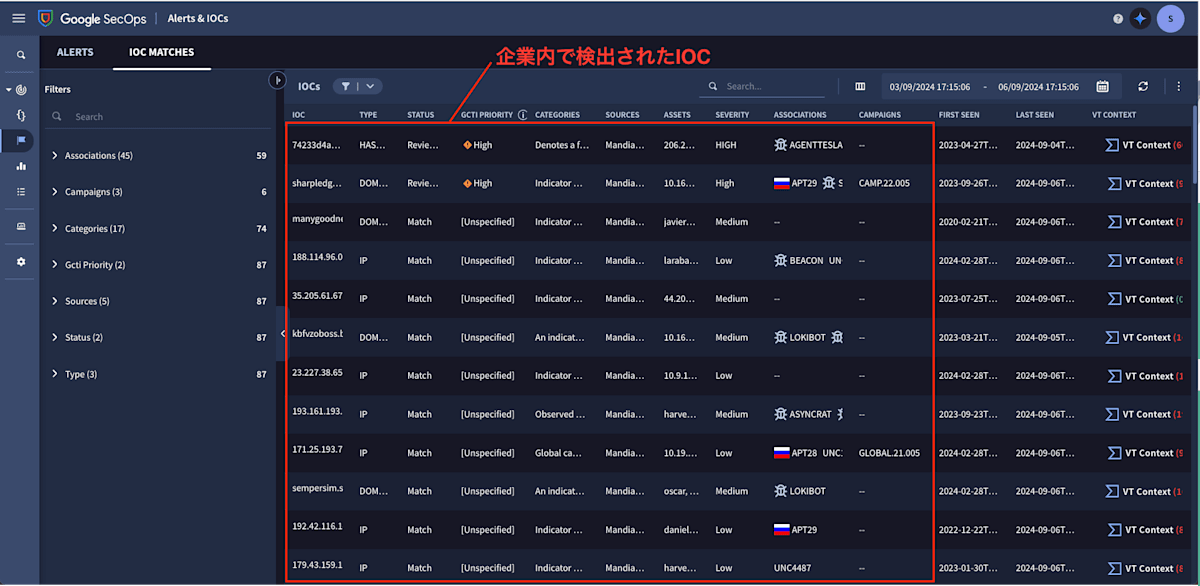This screenshot has height=586, width=1200.
Task: Open VT Context link for 188.114.96.0 row
Action: tap(1144, 261)
